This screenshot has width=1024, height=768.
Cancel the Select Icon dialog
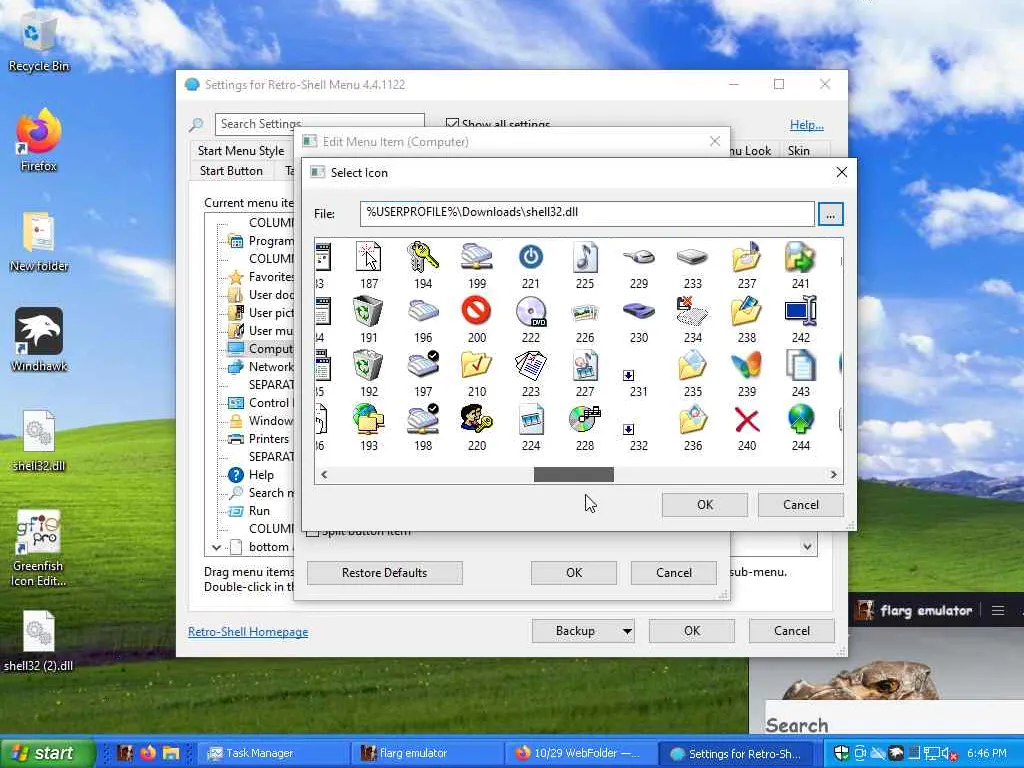(801, 504)
